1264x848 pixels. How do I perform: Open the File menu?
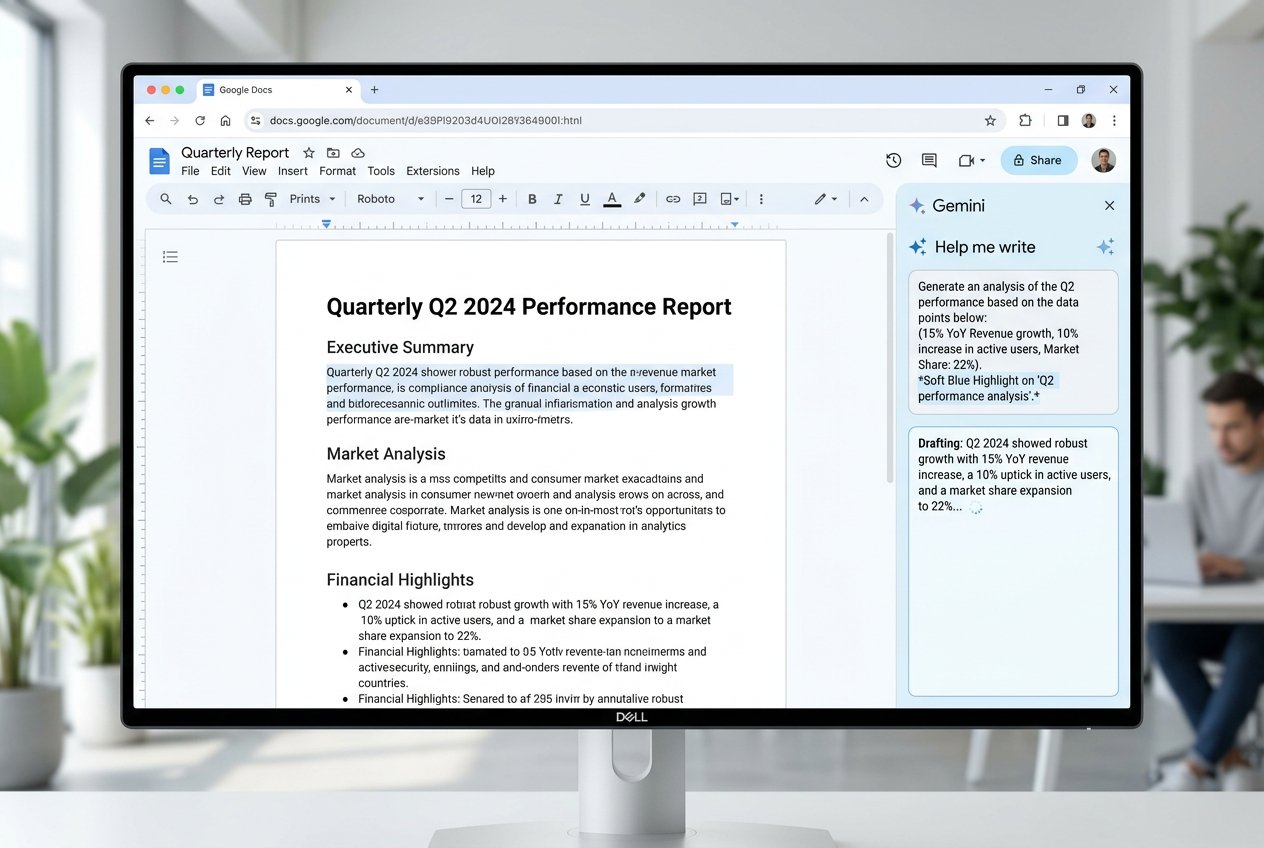click(190, 171)
